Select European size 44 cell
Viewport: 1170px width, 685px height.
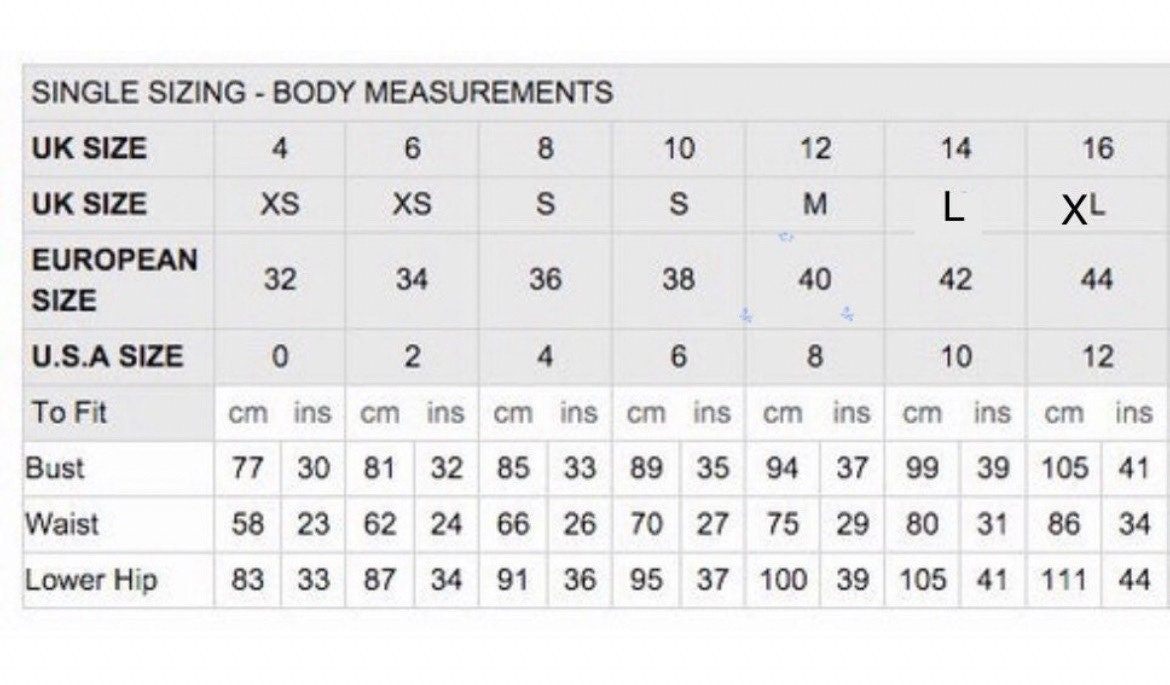click(x=1097, y=280)
